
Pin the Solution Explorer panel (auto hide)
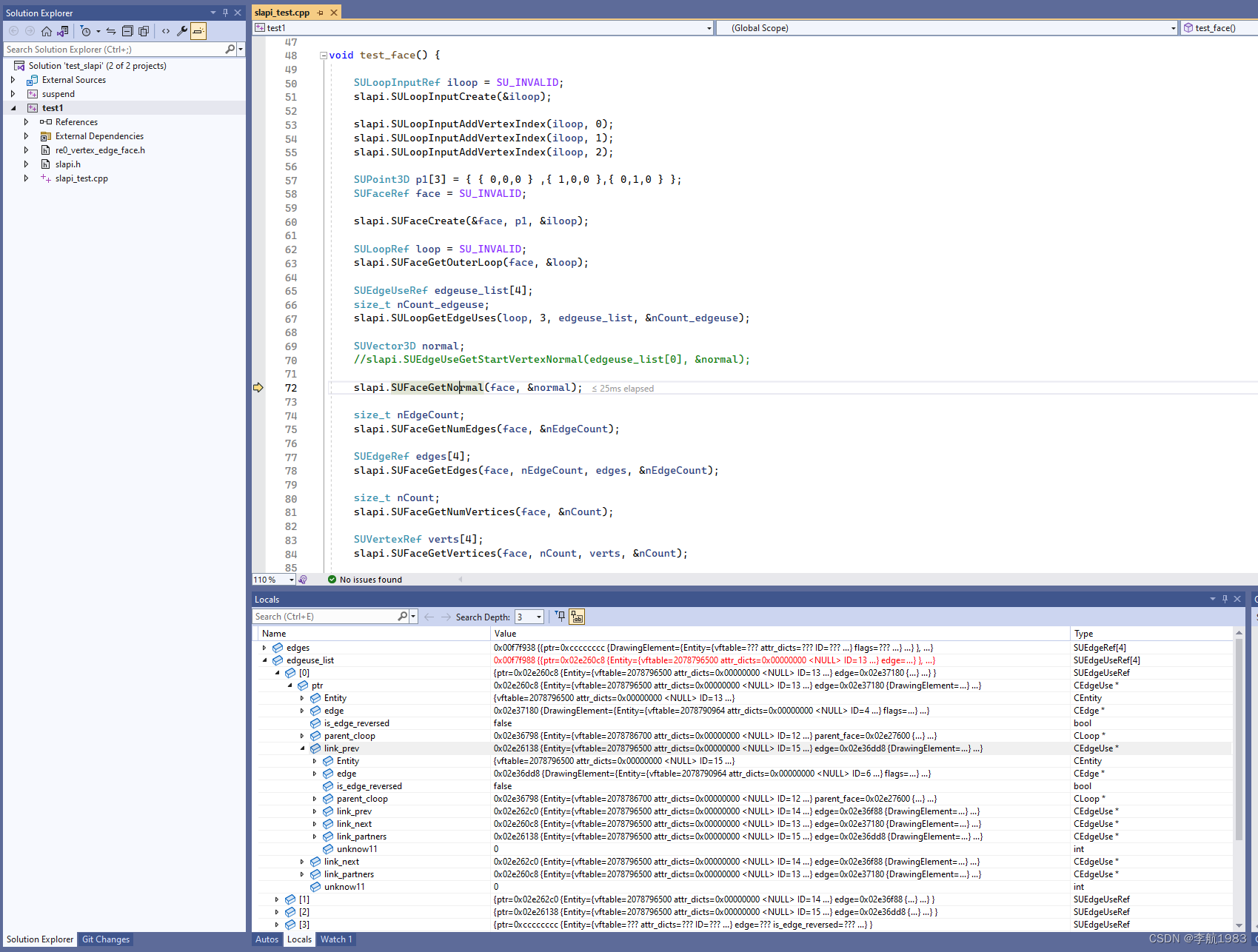(x=226, y=13)
